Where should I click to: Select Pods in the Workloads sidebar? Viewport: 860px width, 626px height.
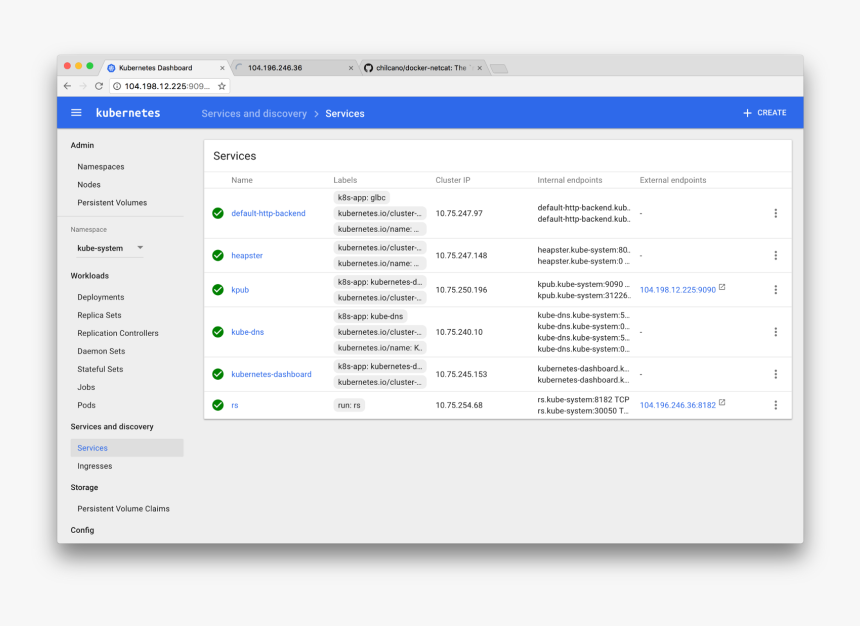tap(87, 405)
